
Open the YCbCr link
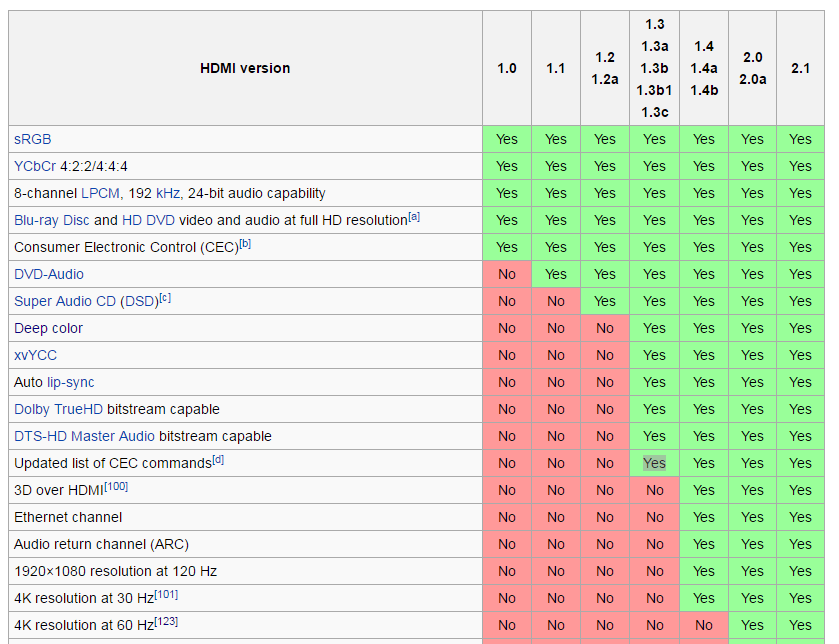click(35, 166)
